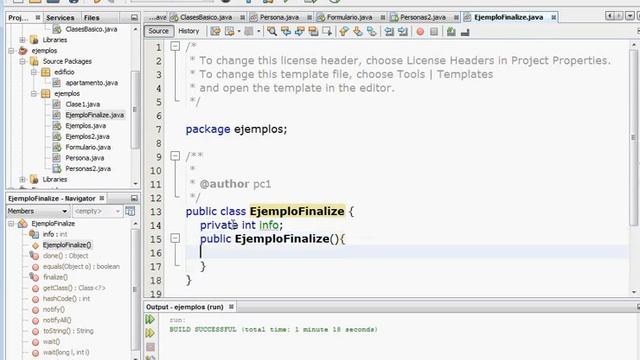The image size is (640, 360).
Task: Open the <empty> filter combo box
Action: coord(97,211)
